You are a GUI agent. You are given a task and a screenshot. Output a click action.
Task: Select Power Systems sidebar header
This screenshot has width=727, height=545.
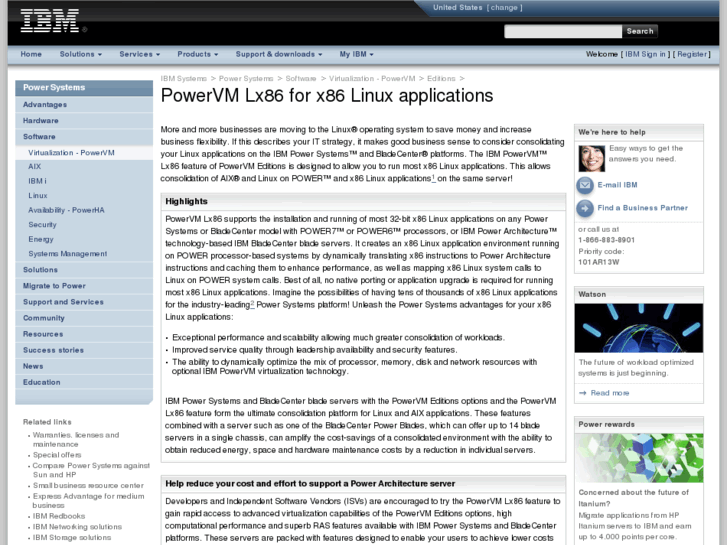(84, 88)
